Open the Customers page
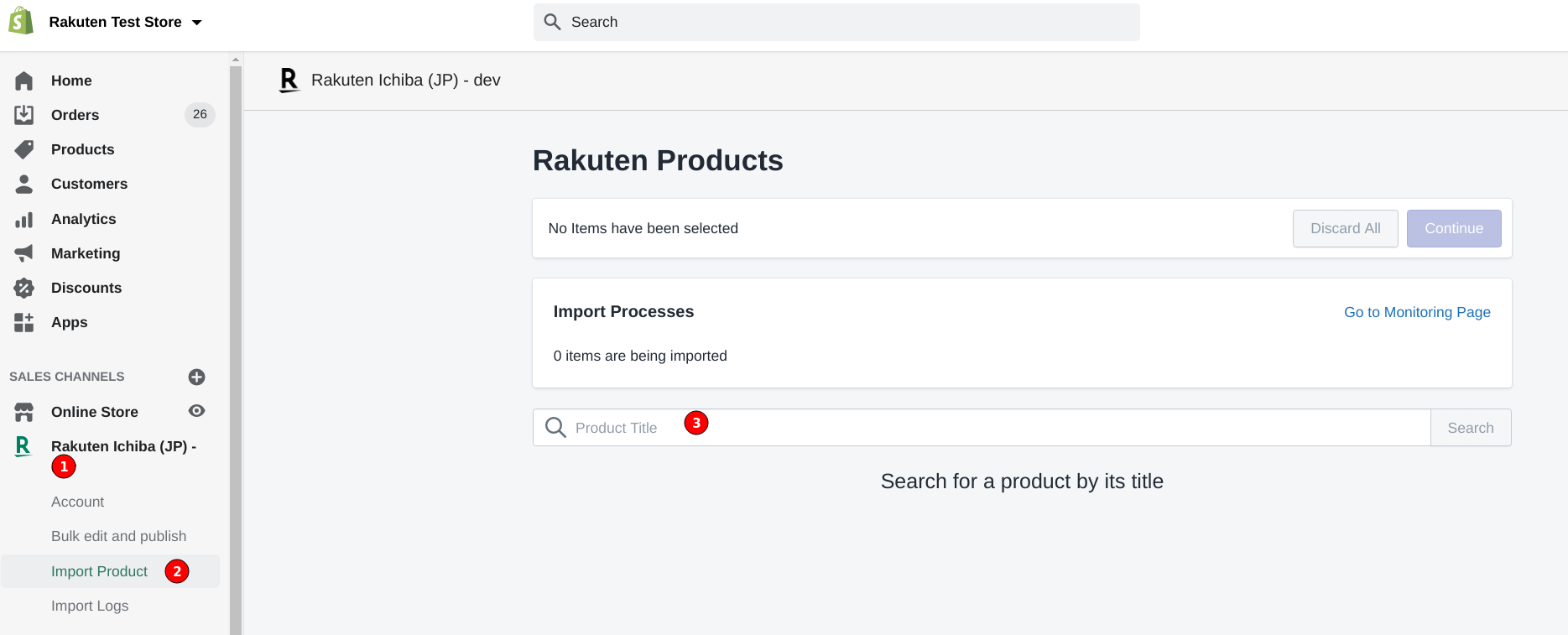 point(89,184)
